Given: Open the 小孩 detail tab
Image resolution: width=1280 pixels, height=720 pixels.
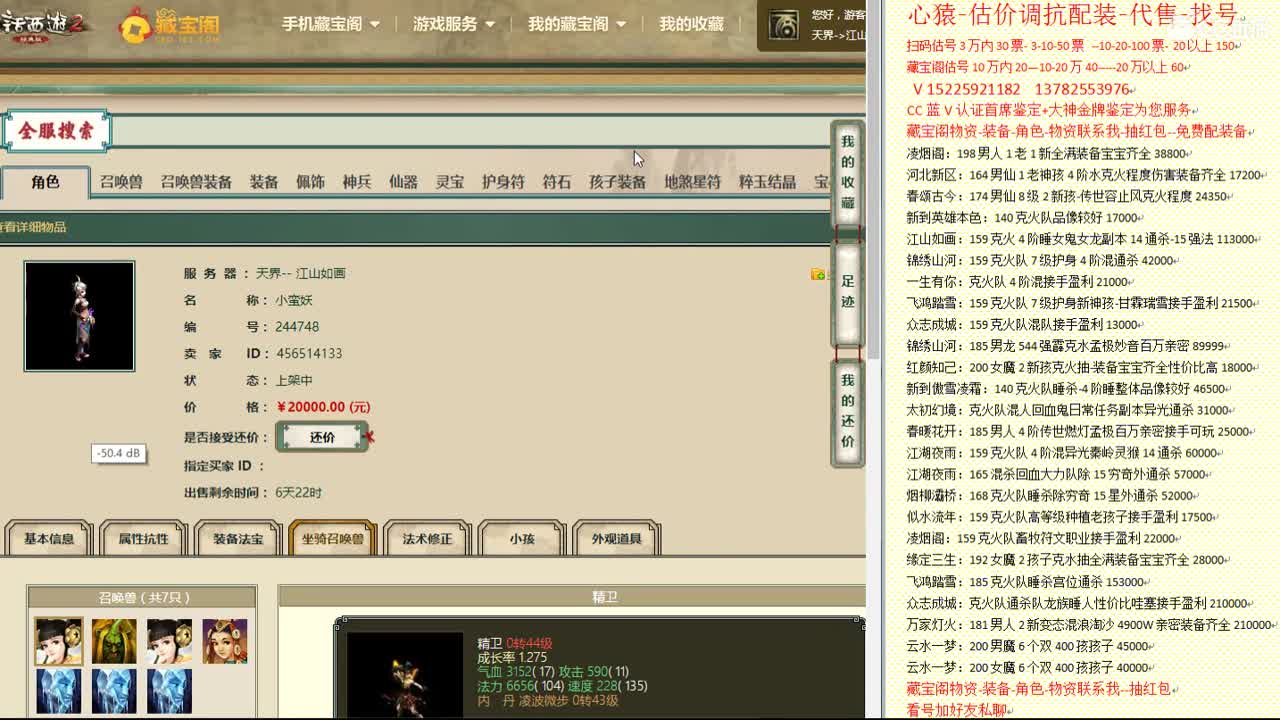Looking at the screenshot, I should coord(522,539).
